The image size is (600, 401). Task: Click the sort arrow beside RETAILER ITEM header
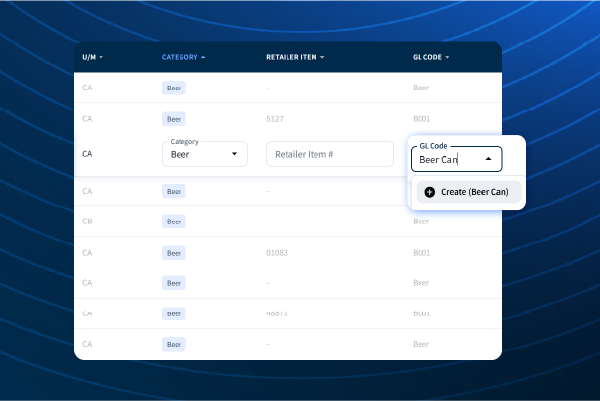click(x=322, y=57)
